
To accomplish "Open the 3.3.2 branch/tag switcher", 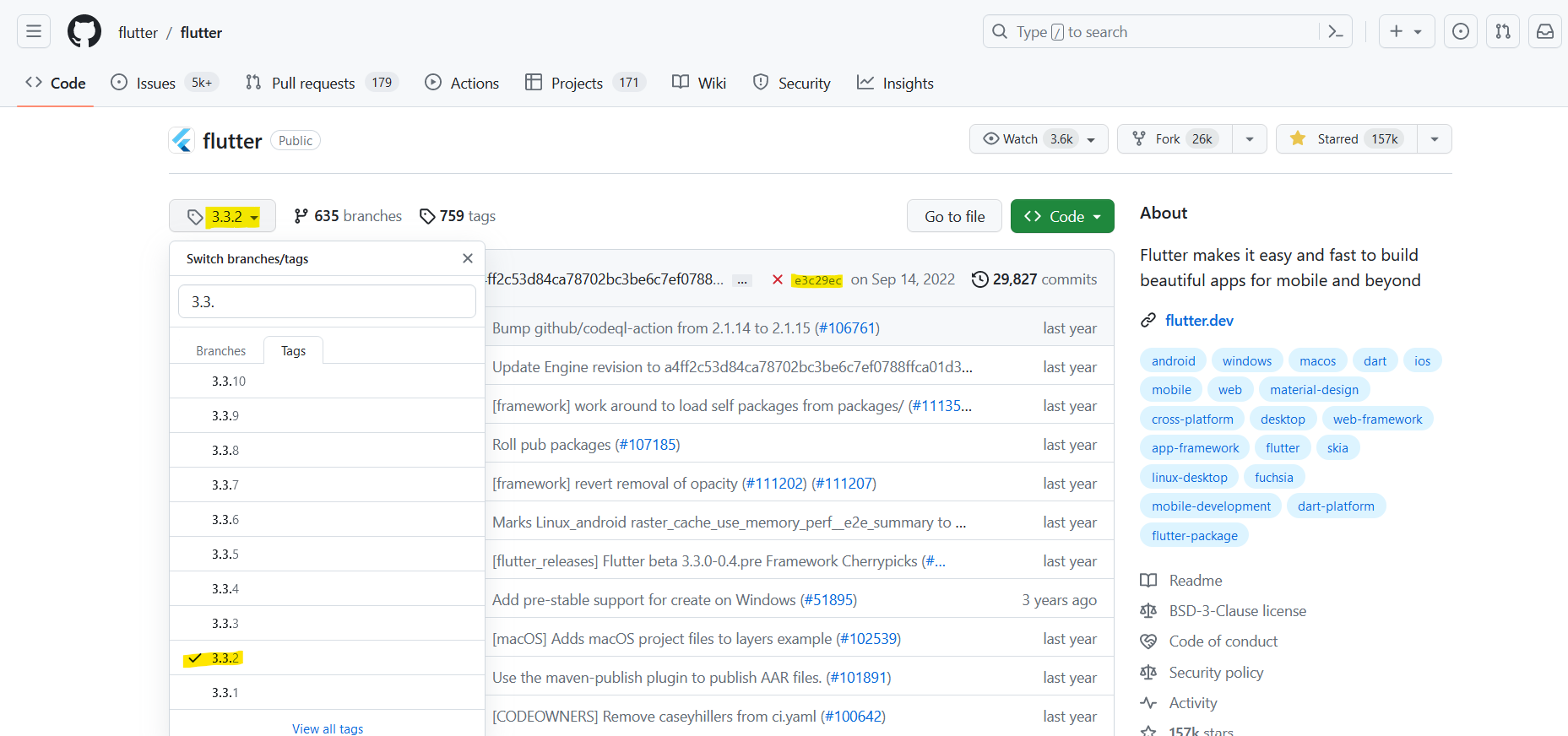I will 223,216.
